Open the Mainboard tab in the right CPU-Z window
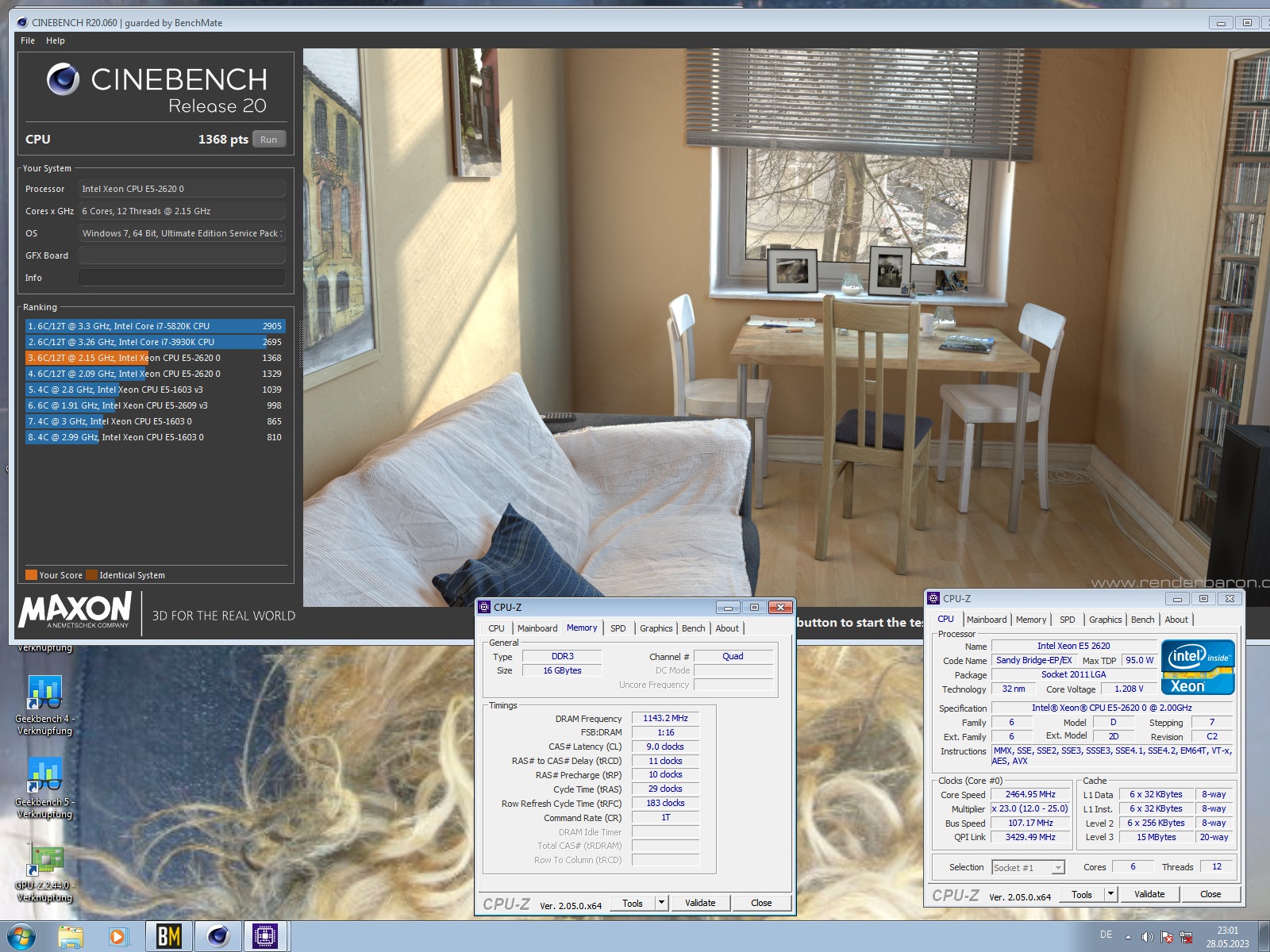The height and width of the screenshot is (952, 1270). tap(987, 620)
